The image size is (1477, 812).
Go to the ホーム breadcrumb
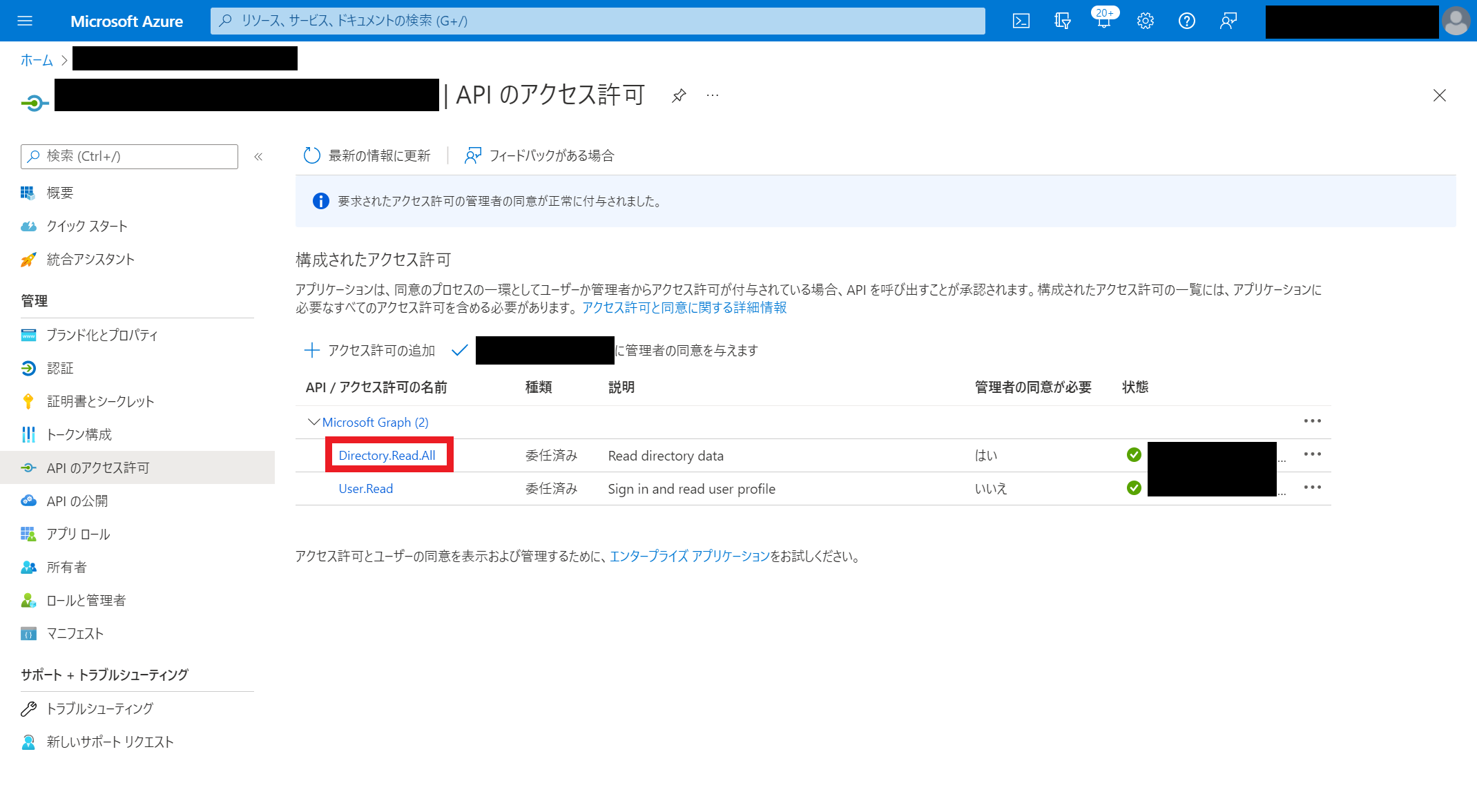pyautogui.click(x=37, y=60)
